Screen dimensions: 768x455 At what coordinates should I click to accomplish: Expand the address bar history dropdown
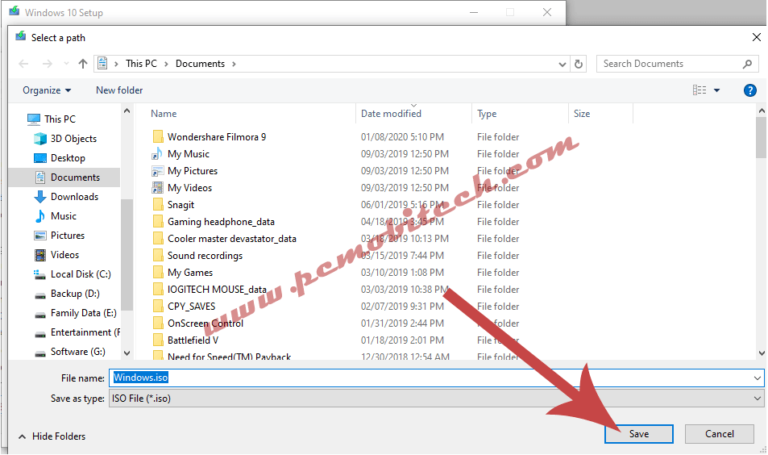pyautogui.click(x=562, y=64)
